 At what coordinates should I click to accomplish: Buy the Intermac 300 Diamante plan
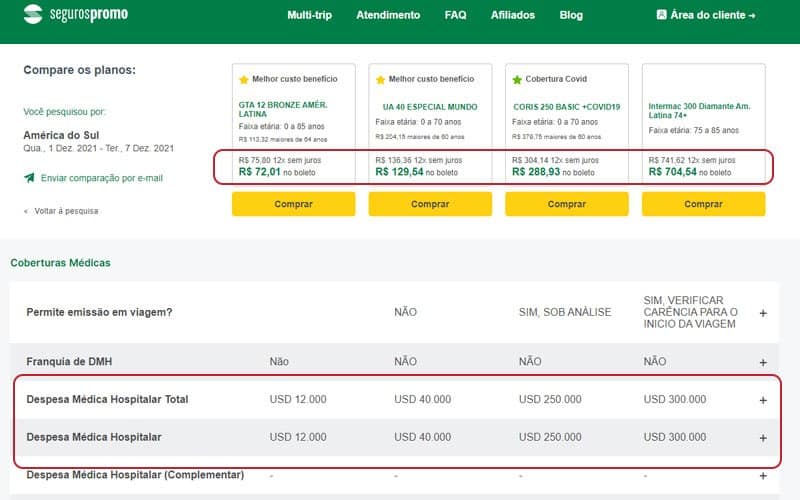704,204
